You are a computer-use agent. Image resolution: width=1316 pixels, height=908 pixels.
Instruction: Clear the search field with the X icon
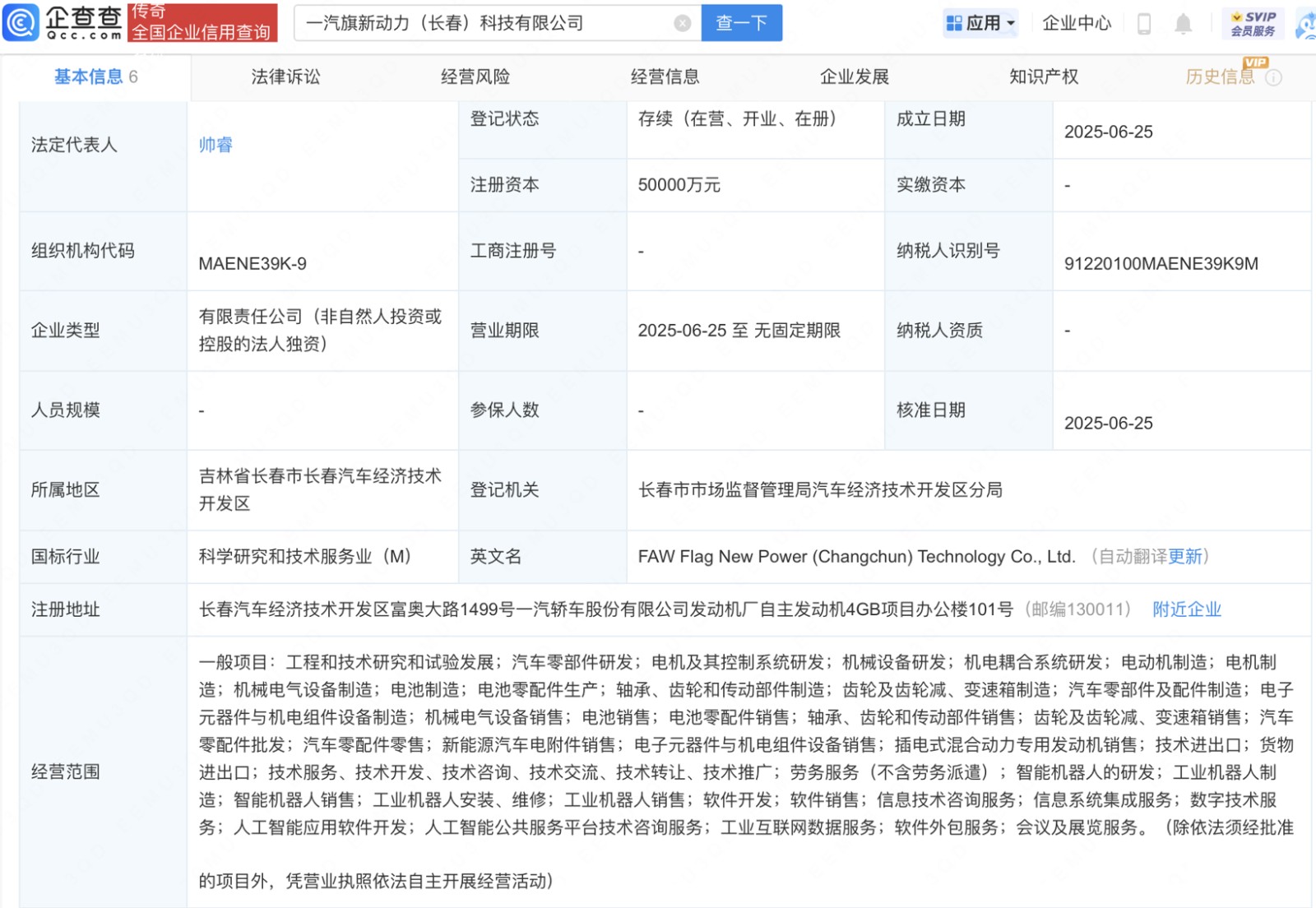tap(682, 23)
